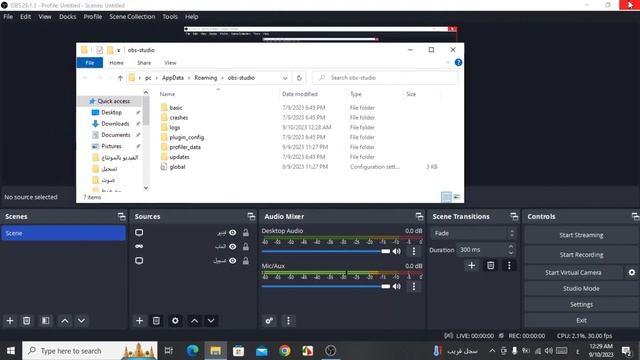This screenshot has width=640, height=360.
Task: Toggle lock on first source
Action: 246,233
